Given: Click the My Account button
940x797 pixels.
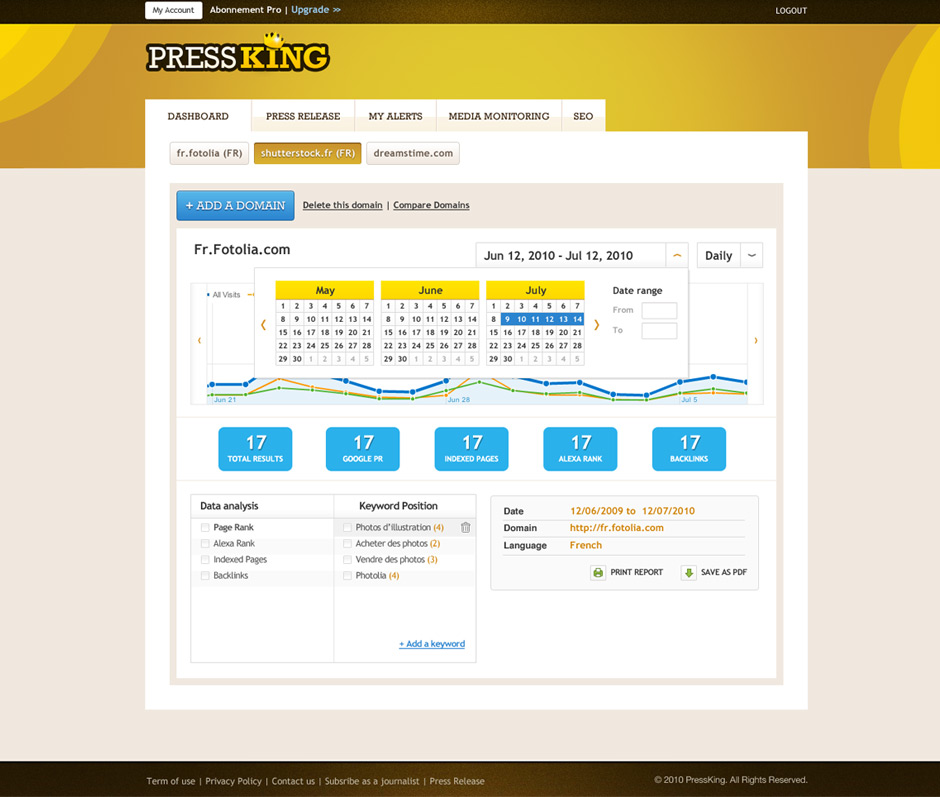Looking at the screenshot, I should click(x=173, y=10).
